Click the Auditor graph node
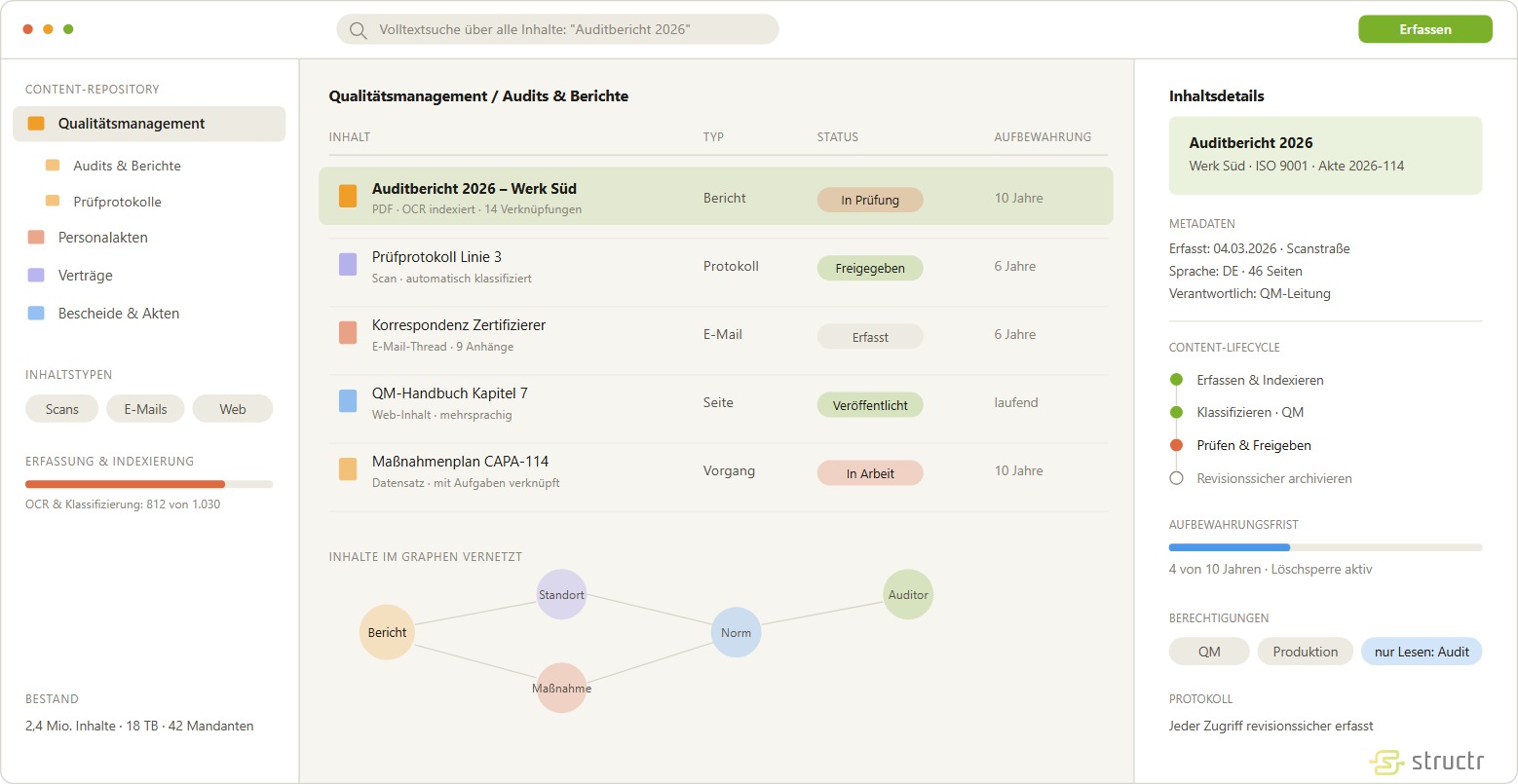This screenshot has height=784, width=1518. tap(908, 594)
